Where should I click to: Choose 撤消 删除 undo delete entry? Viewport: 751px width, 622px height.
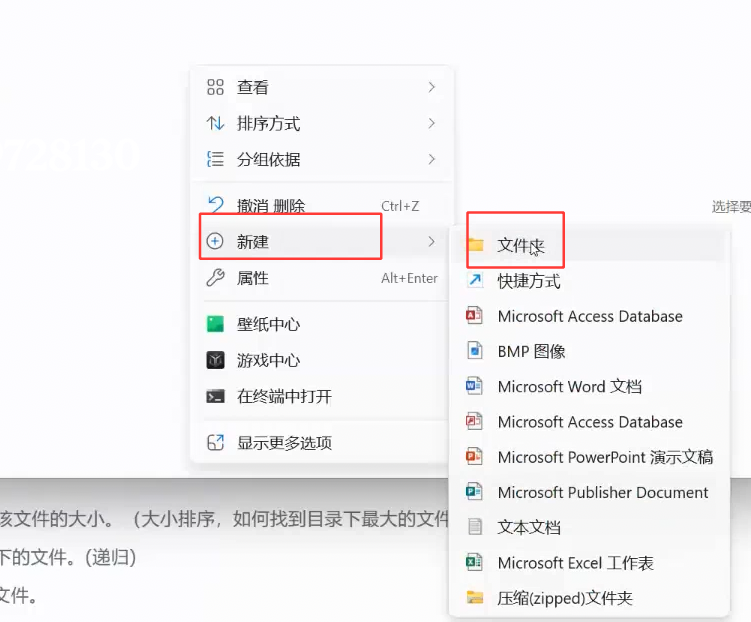tap(321, 206)
